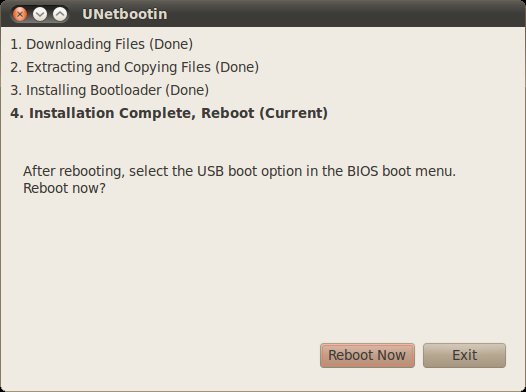Image resolution: width=526 pixels, height=392 pixels.
Task: Close the UNetbootin window with the red X
Action: pos(20,14)
